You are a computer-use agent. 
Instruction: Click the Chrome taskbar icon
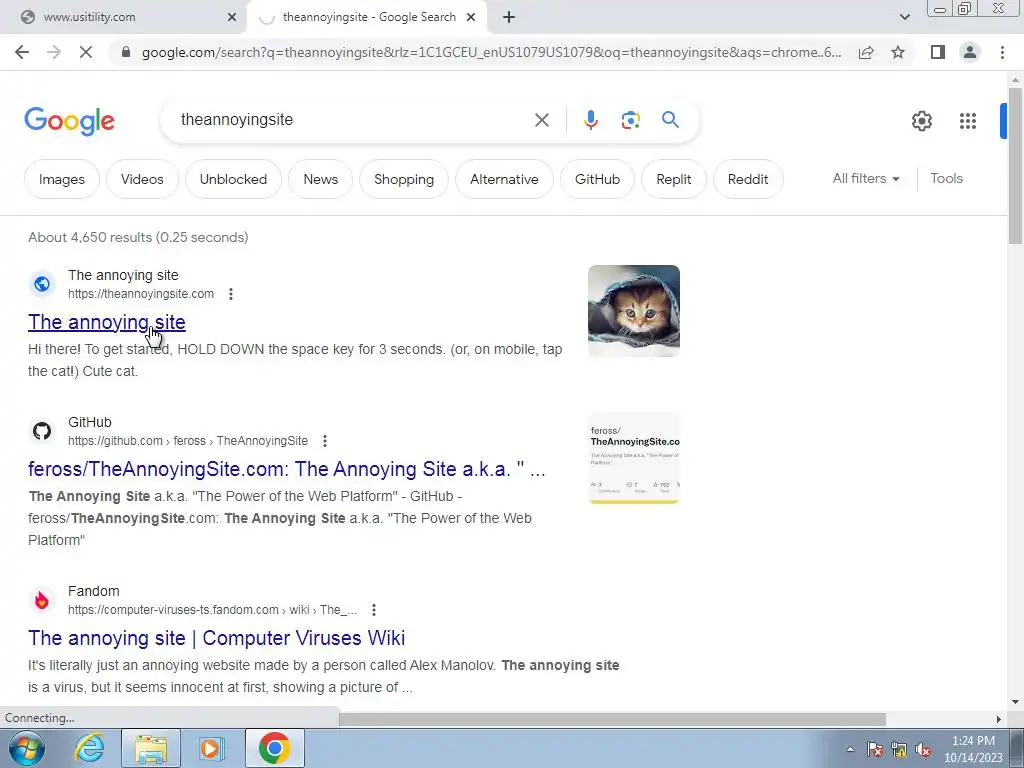pos(274,748)
